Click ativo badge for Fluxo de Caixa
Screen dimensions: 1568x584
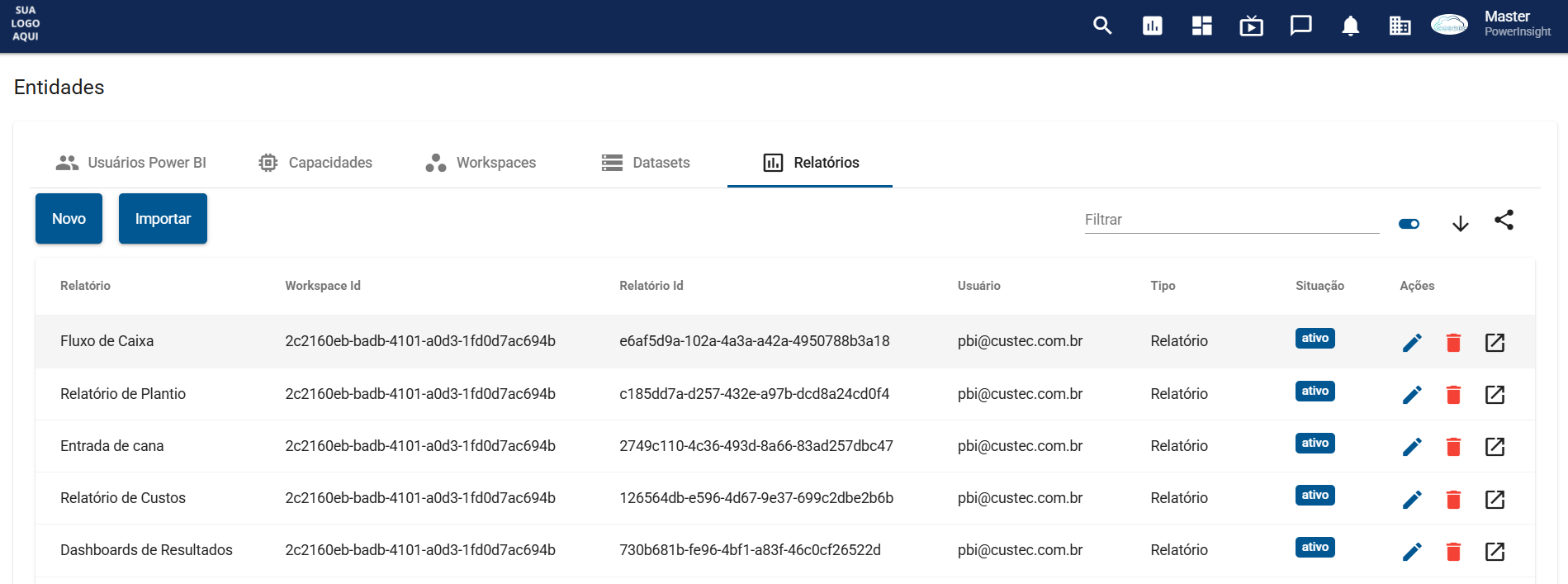click(x=1315, y=338)
